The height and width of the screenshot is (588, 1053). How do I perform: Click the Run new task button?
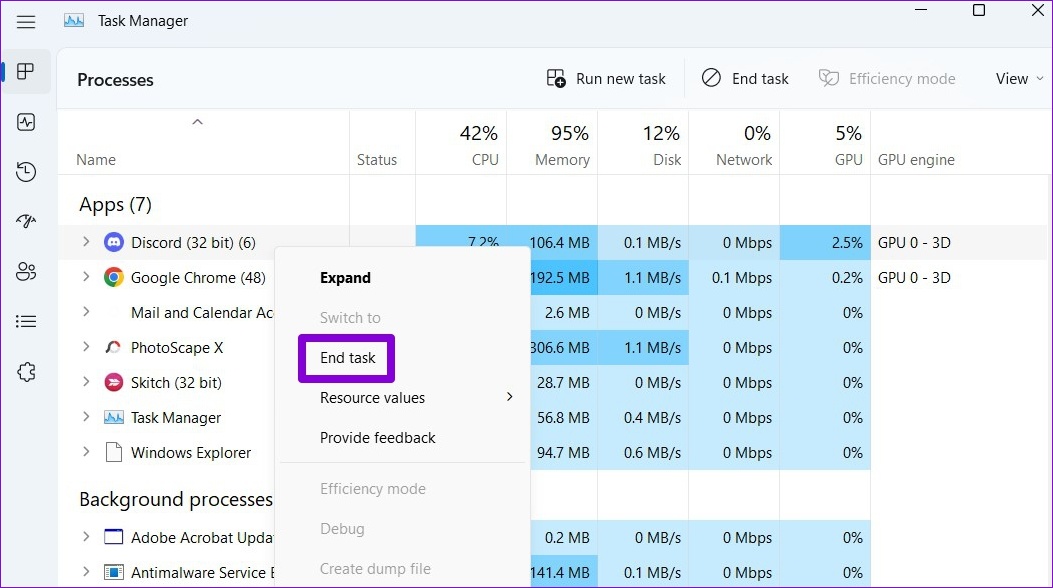pos(605,78)
